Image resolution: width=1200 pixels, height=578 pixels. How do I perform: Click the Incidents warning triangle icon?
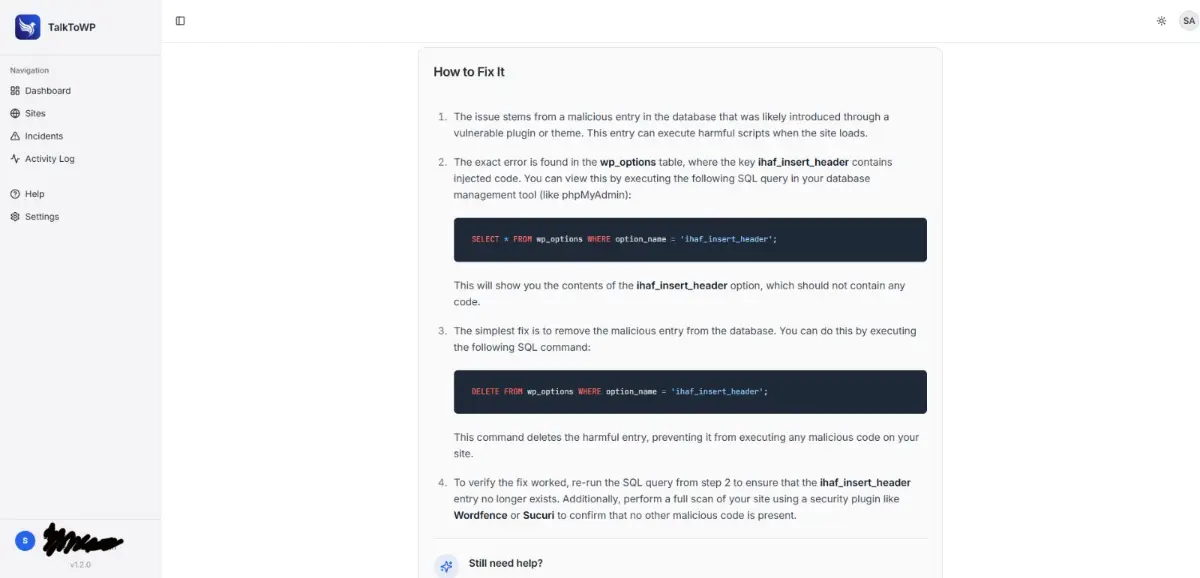tap(15, 136)
